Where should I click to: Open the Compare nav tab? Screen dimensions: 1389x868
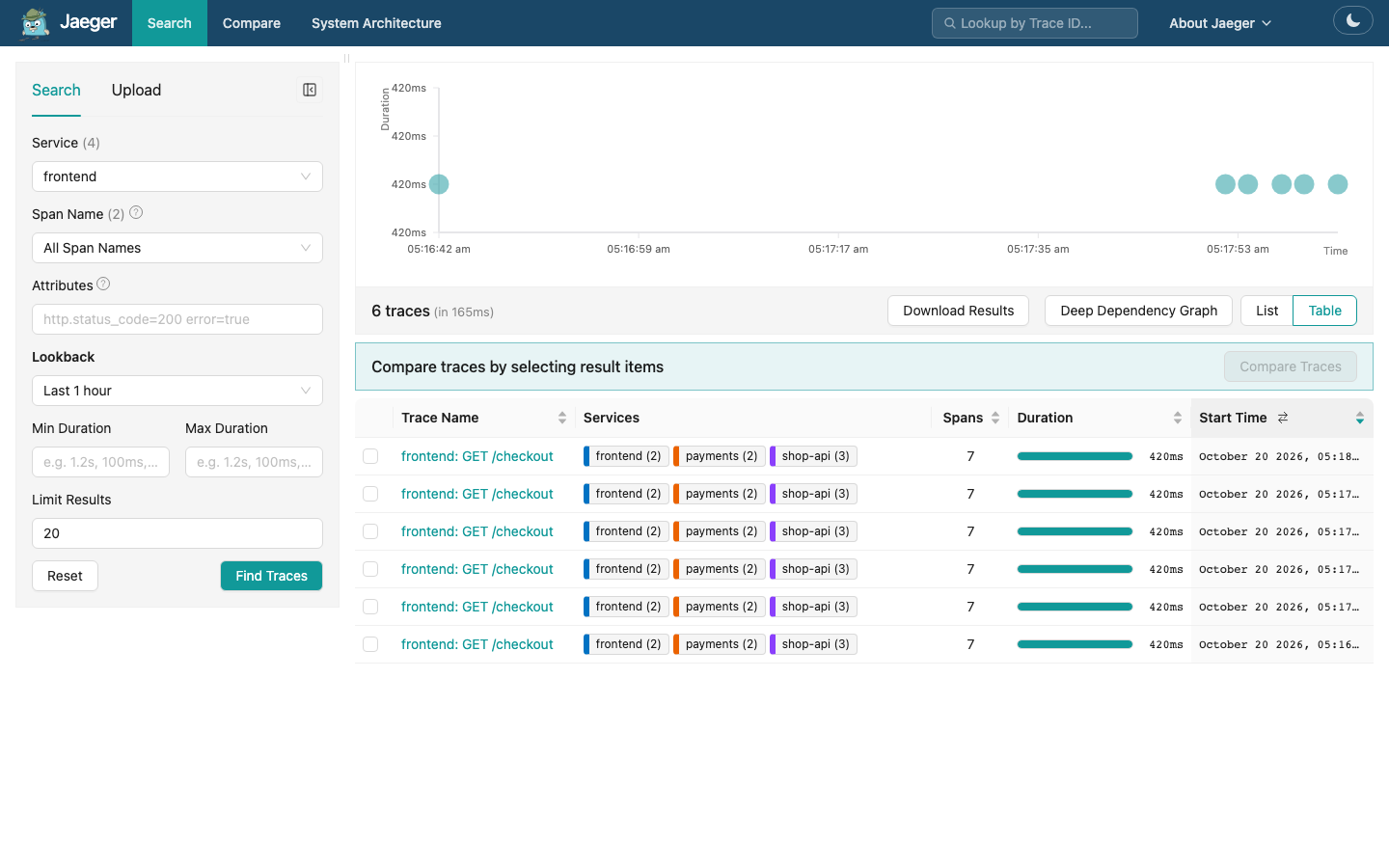coord(252,23)
